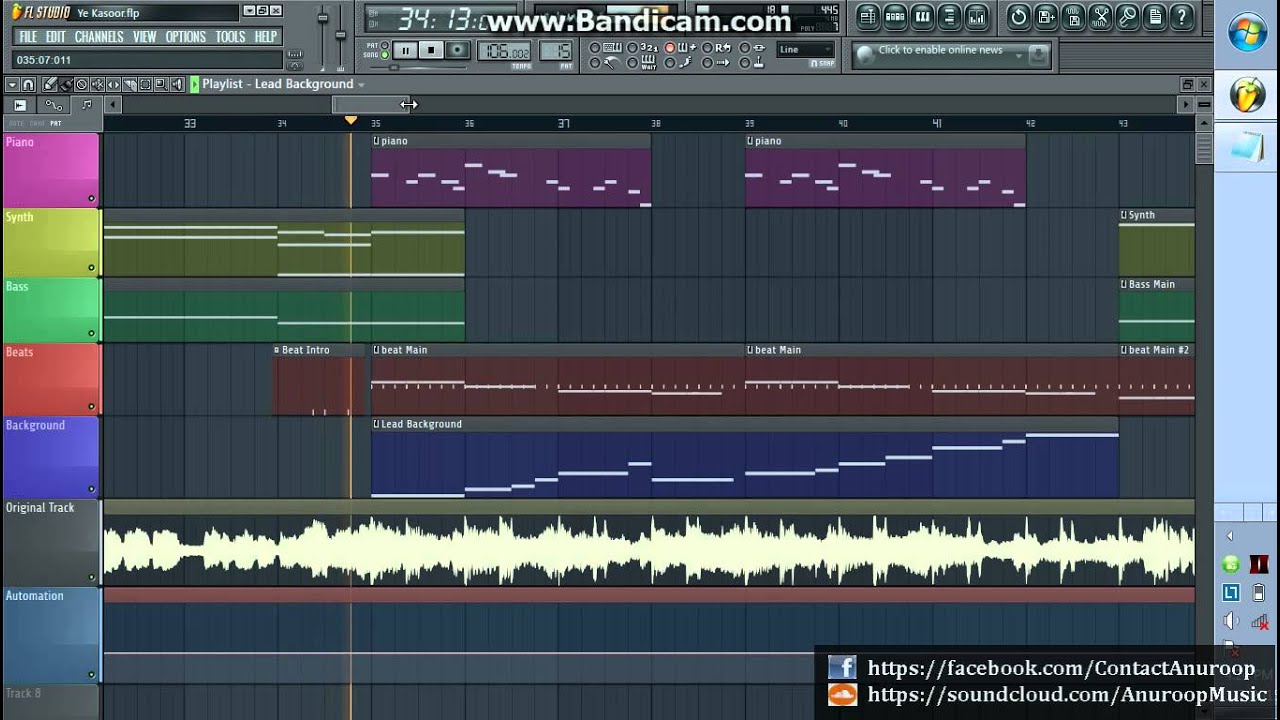Open the Line snap selector dropdown
The width and height of the screenshot is (1280, 720).
click(805, 49)
